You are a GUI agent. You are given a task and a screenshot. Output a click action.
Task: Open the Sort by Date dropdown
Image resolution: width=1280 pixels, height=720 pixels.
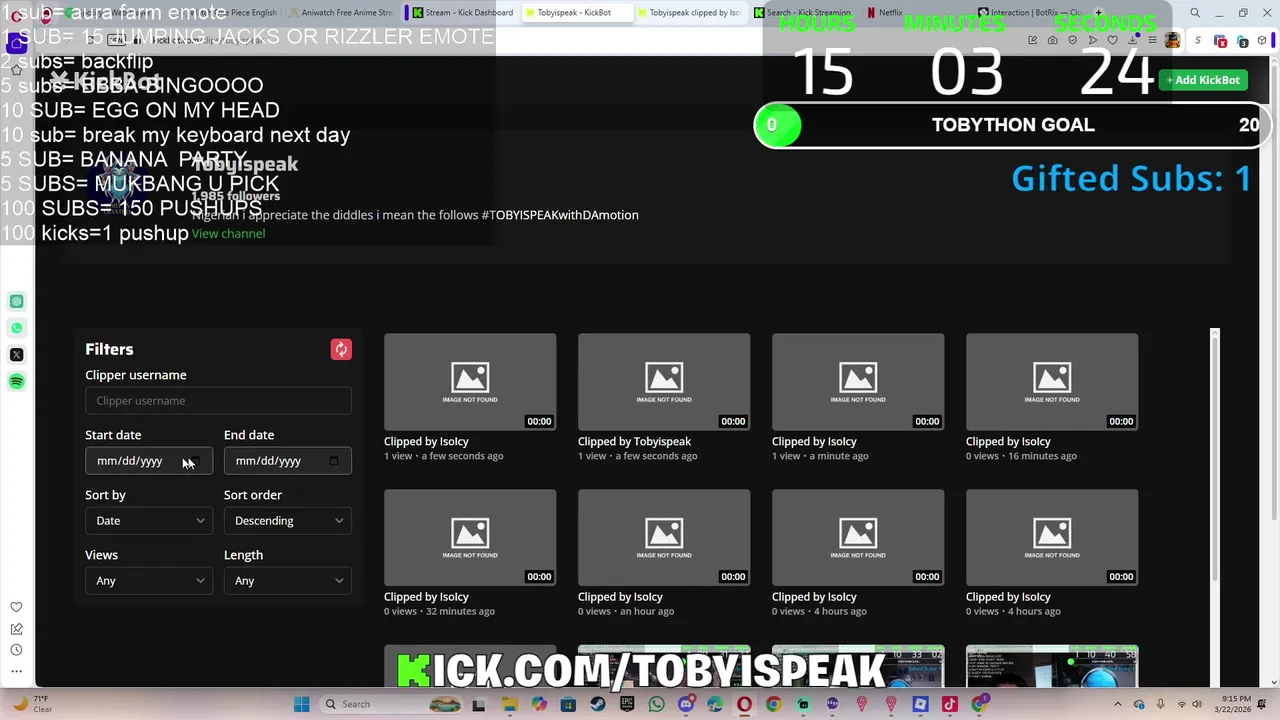[149, 520]
